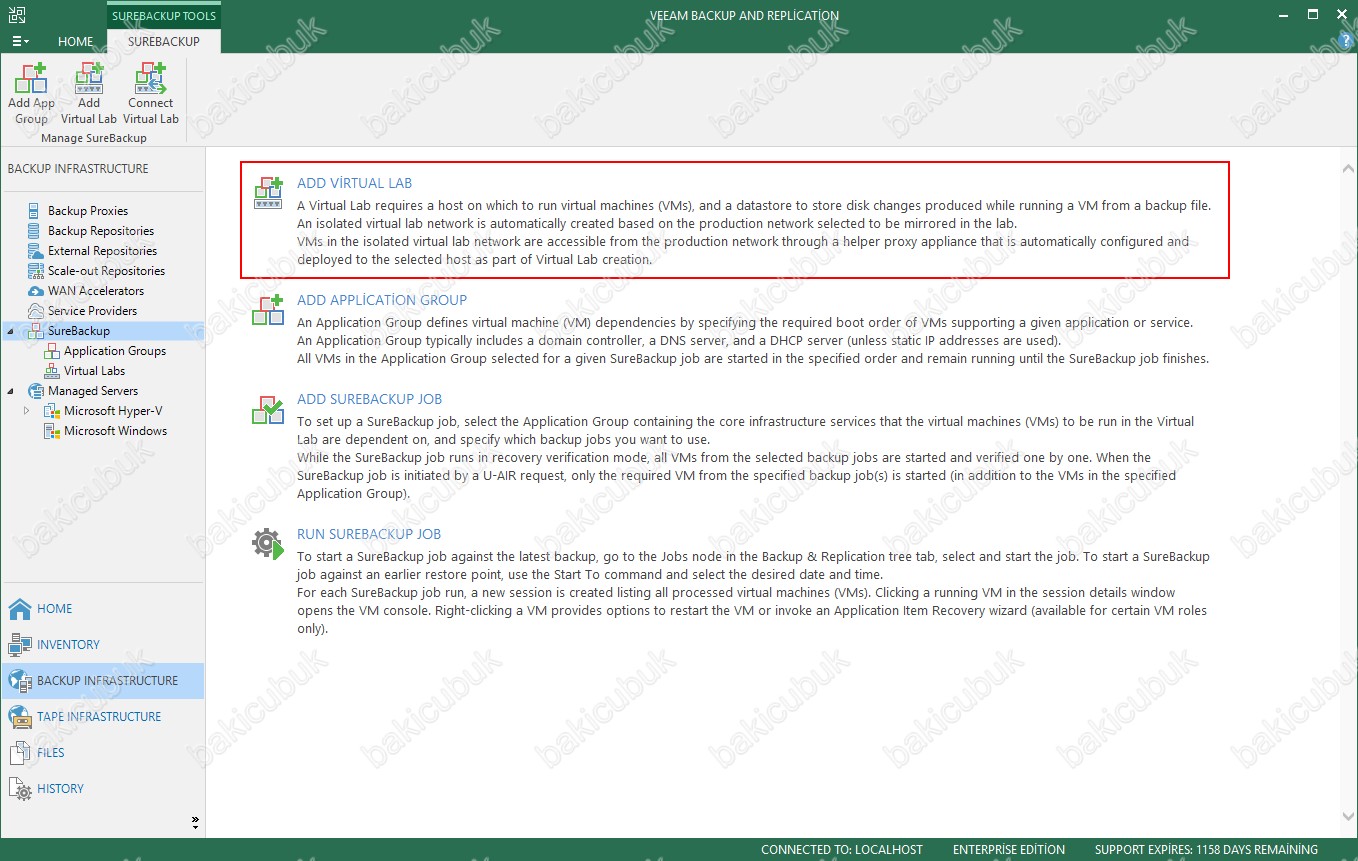Select WAN Accelerators in the tree
The width and height of the screenshot is (1358, 861).
96,291
